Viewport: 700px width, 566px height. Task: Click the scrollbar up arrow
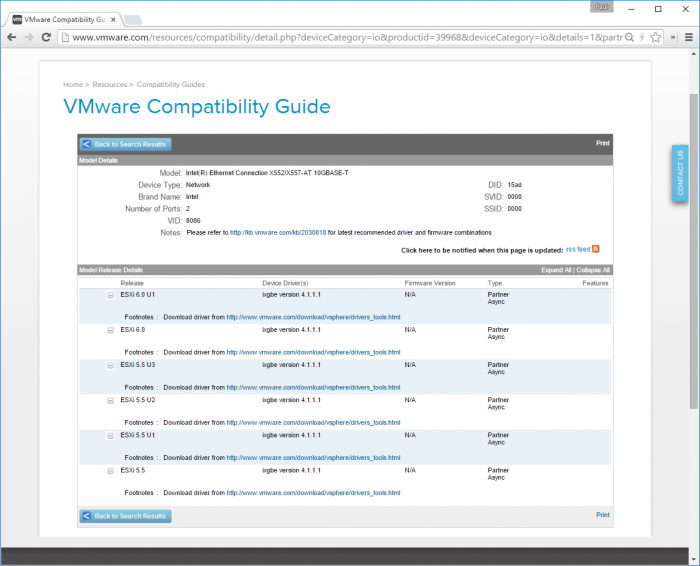(x=693, y=53)
